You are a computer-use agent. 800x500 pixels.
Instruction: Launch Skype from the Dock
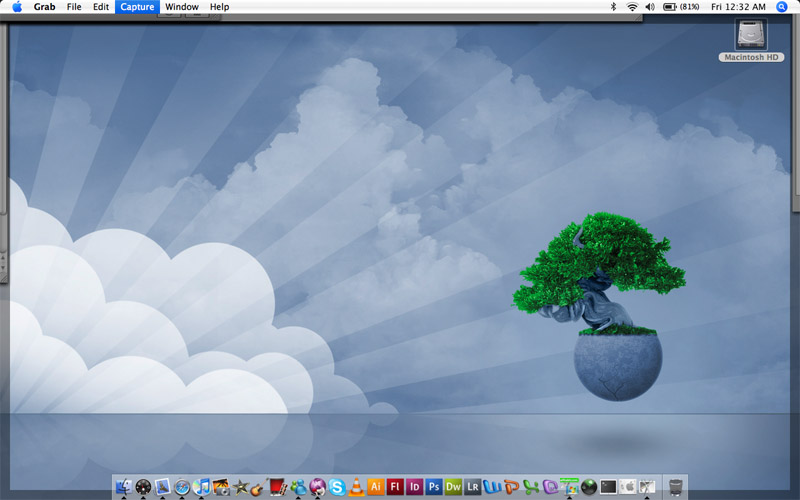pos(337,487)
